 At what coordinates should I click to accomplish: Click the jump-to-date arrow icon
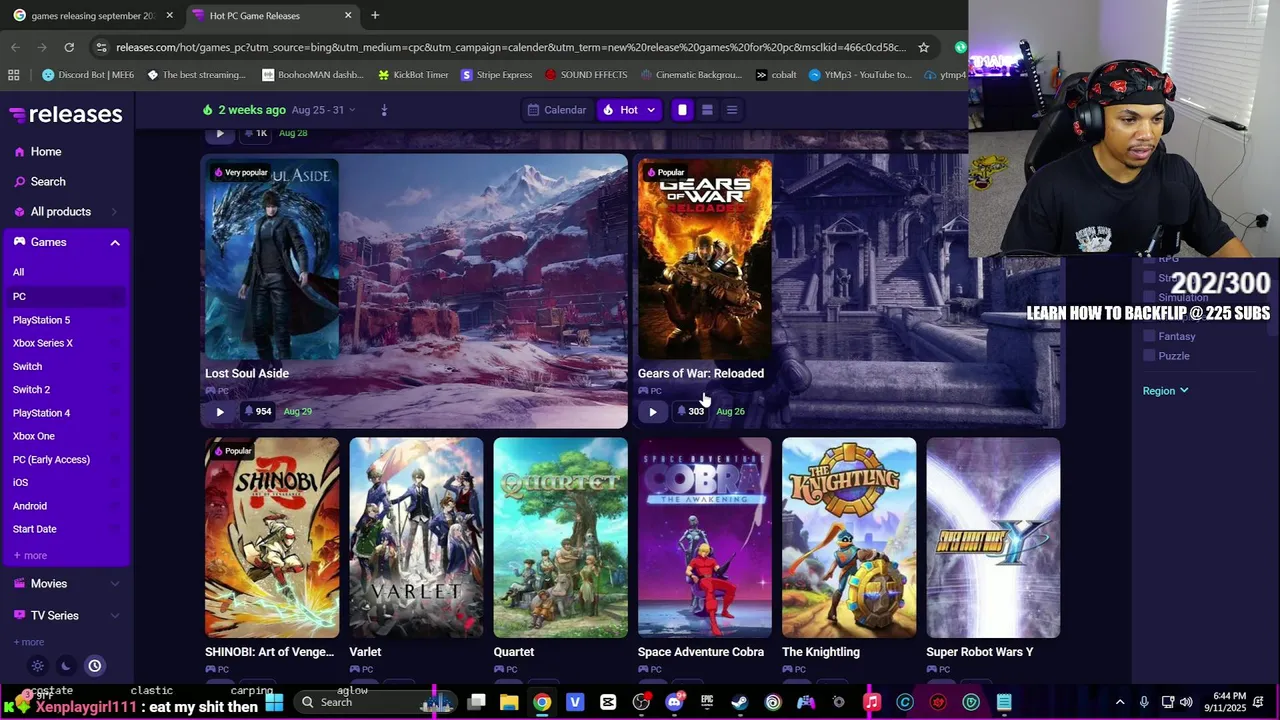click(x=384, y=110)
